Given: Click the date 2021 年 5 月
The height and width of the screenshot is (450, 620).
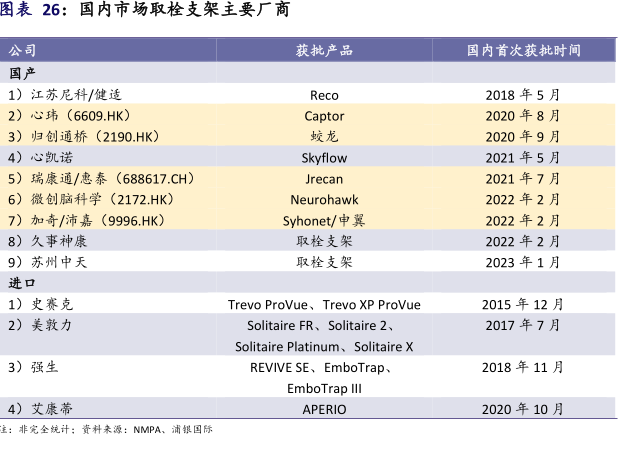Looking at the screenshot, I should 522,158.
